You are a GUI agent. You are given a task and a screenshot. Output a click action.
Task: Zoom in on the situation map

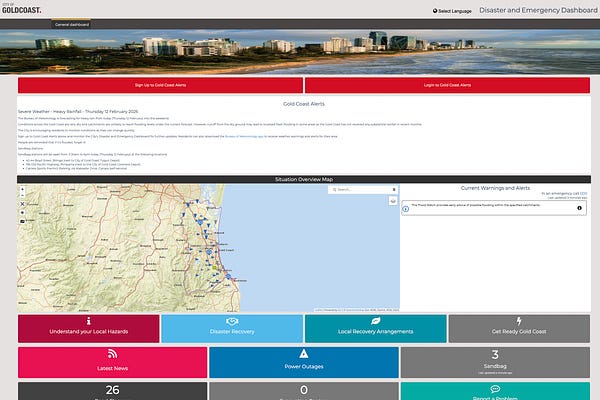click(22, 189)
